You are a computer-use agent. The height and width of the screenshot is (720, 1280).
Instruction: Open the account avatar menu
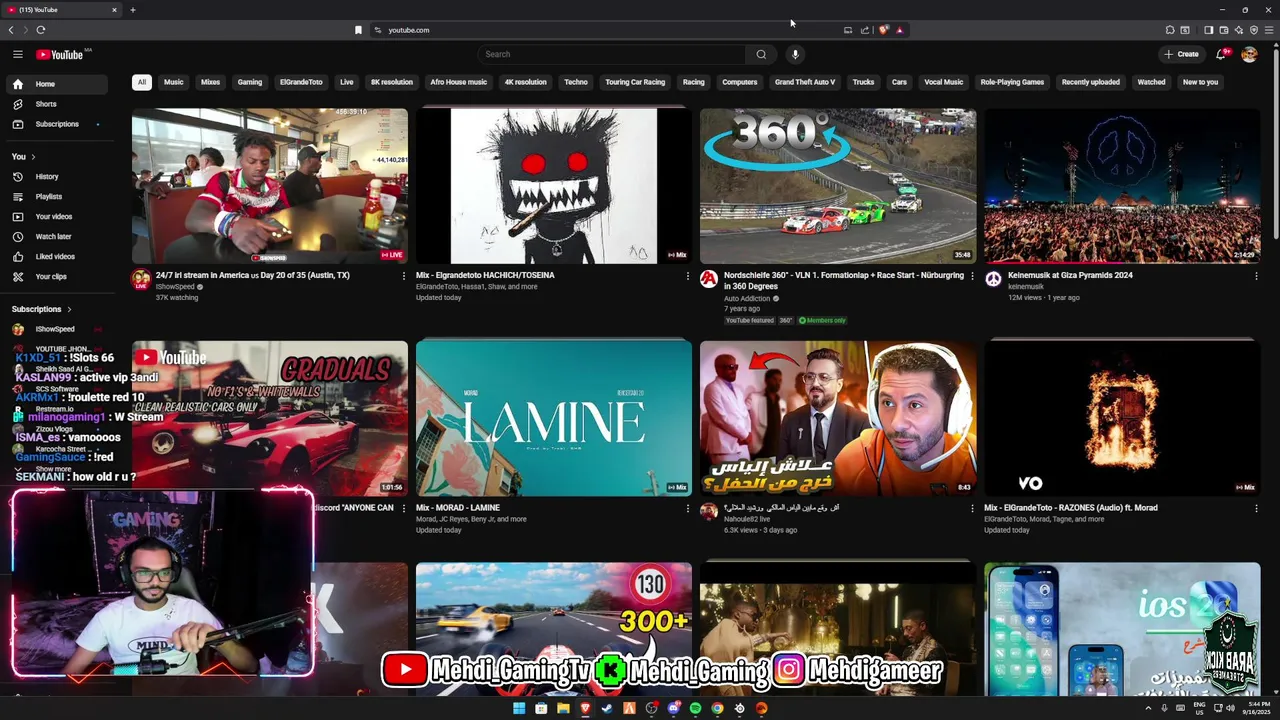pyautogui.click(x=1249, y=54)
